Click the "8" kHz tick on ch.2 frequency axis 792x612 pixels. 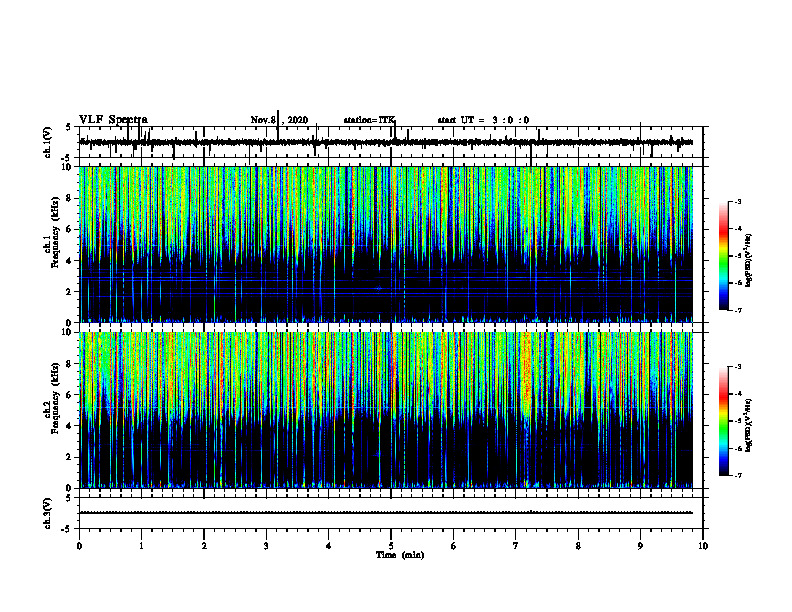point(70,364)
